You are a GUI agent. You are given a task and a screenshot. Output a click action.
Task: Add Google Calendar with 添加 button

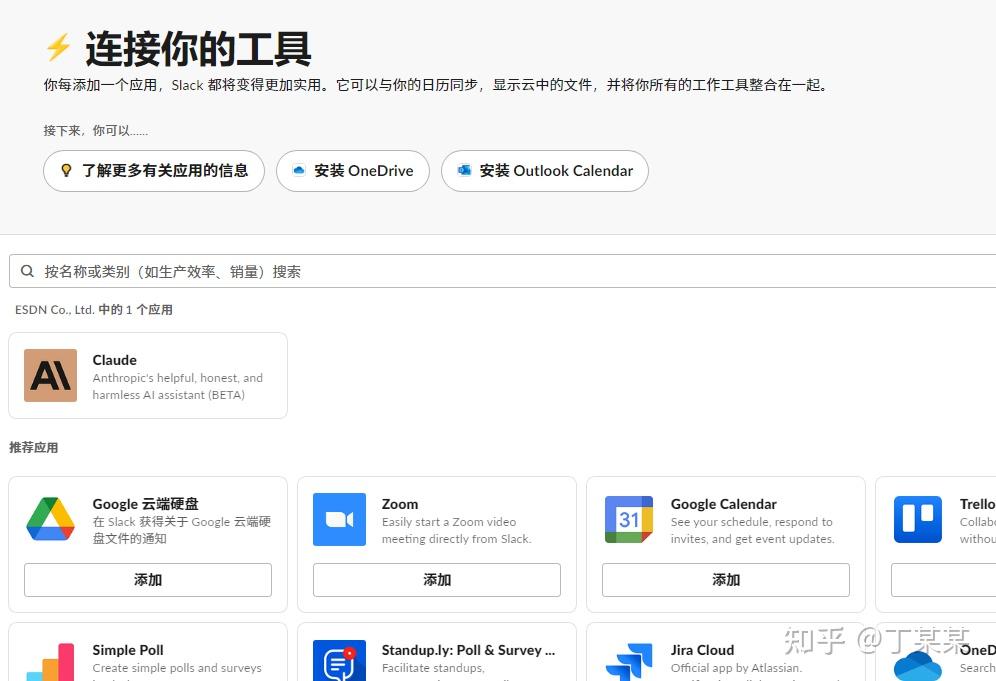coord(726,579)
